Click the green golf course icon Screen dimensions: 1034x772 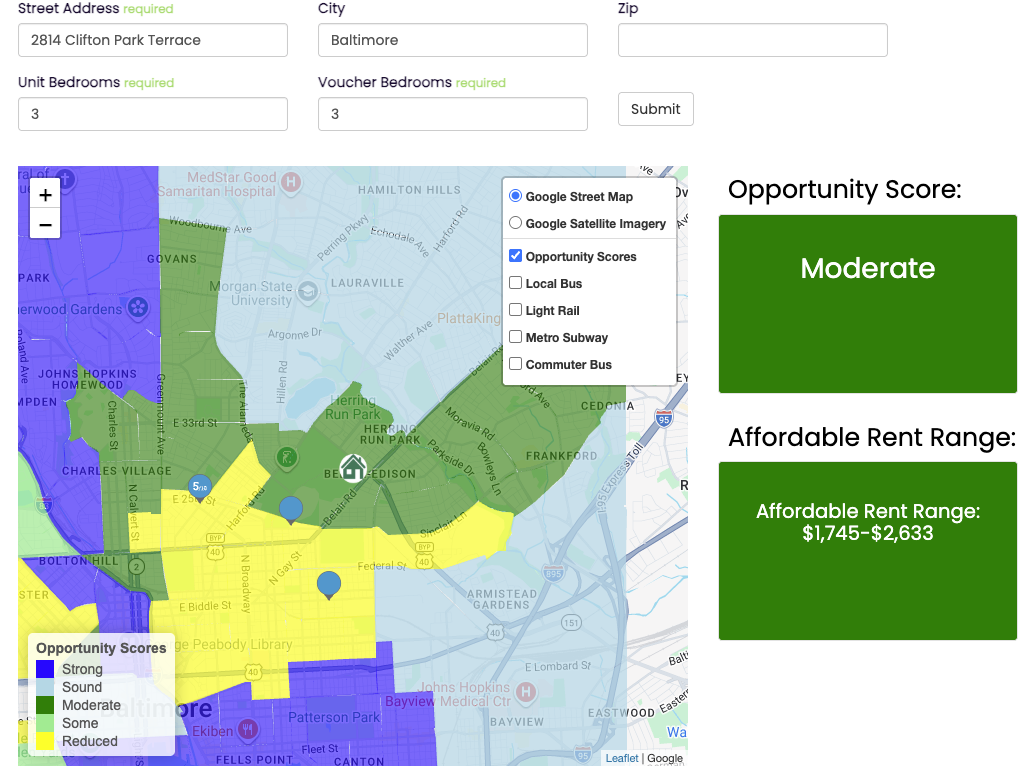pos(287,457)
